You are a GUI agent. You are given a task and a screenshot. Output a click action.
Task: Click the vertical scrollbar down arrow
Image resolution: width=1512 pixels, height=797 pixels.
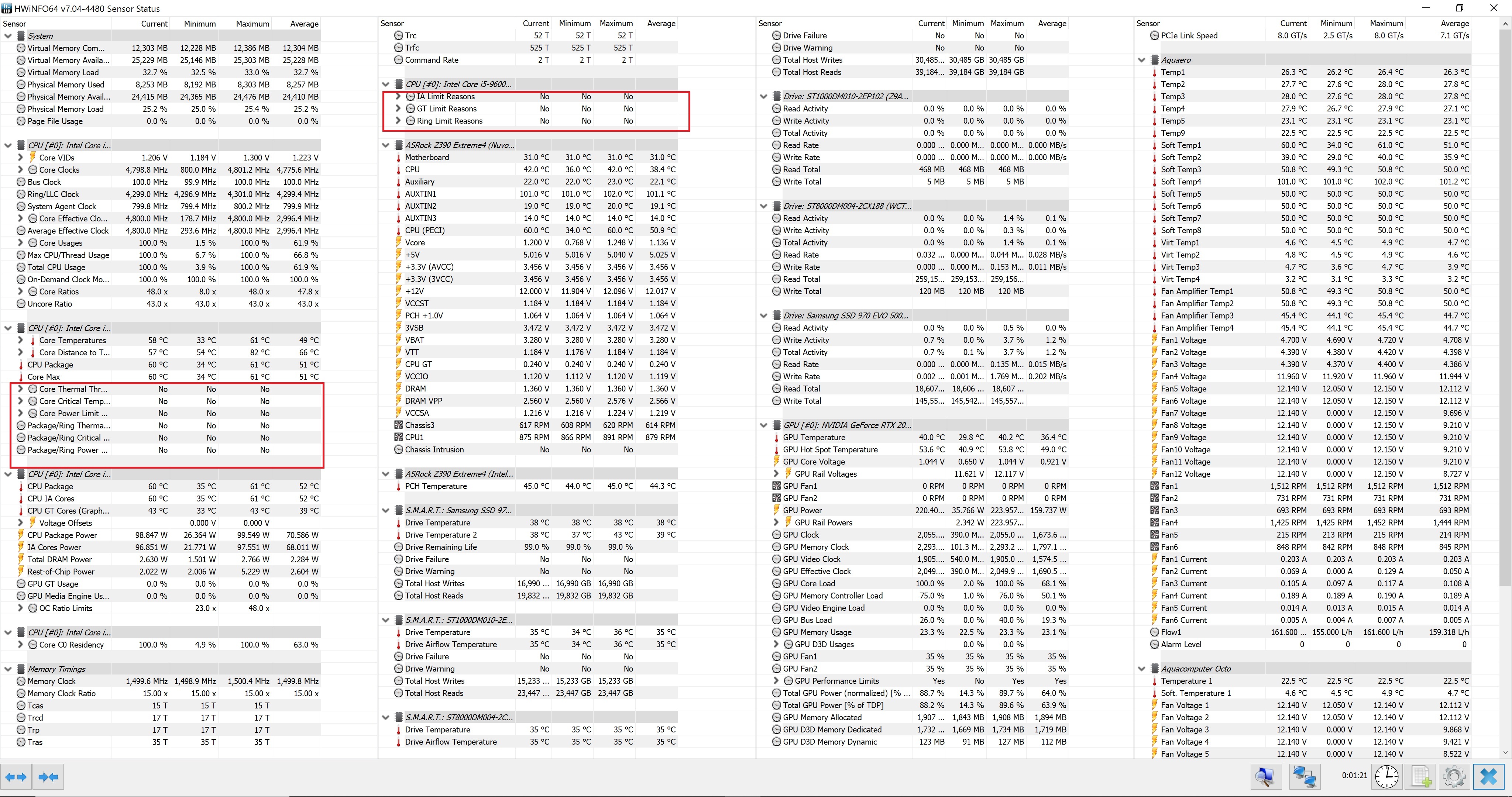(1505, 752)
